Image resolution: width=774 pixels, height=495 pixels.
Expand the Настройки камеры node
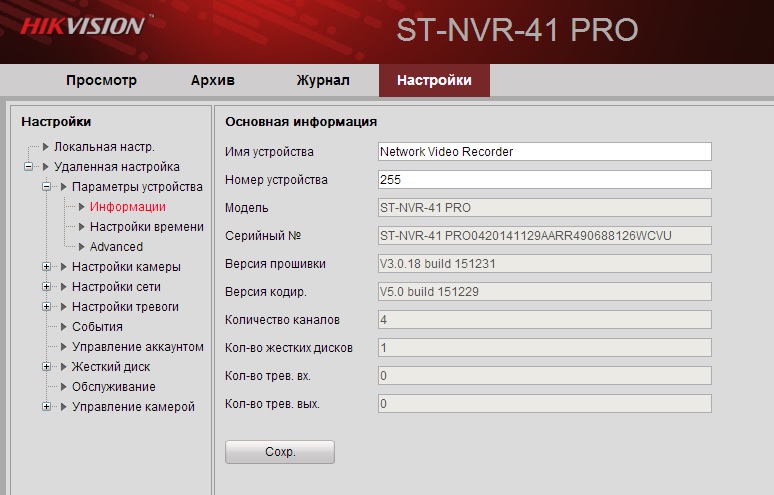(x=46, y=267)
